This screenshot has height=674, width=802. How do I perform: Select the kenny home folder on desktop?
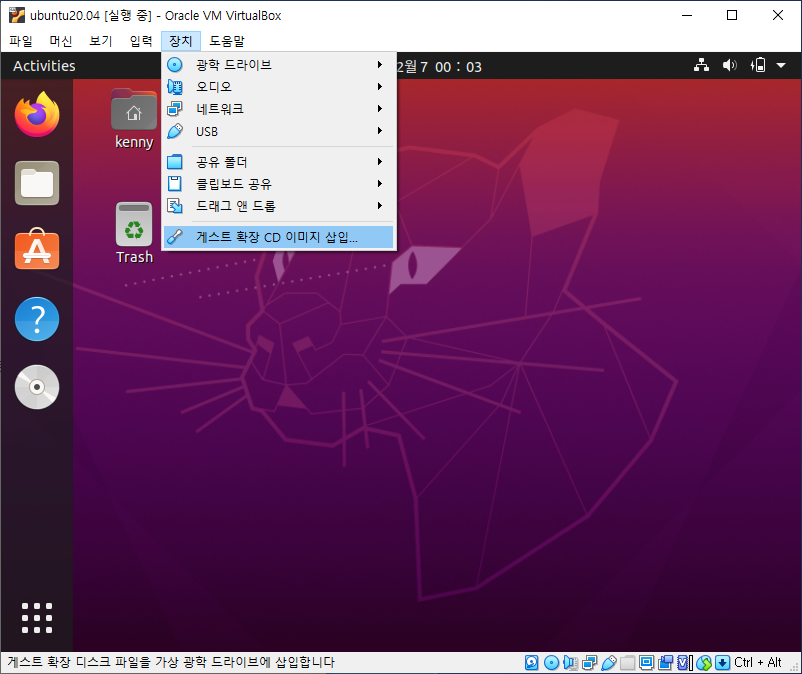(x=134, y=119)
